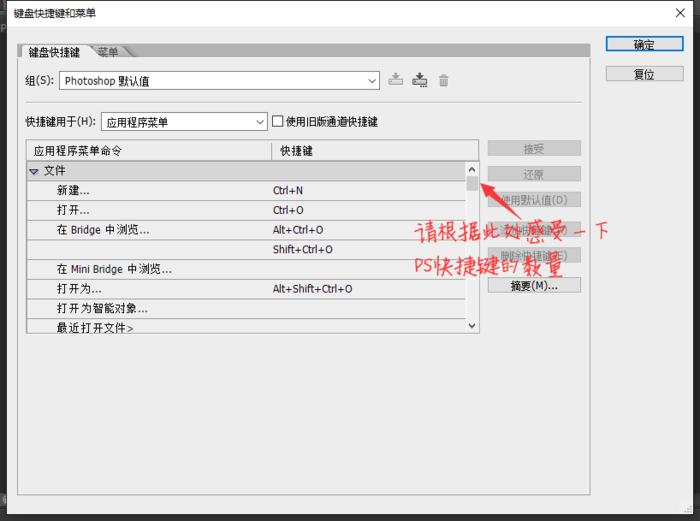The height and width of the screenshot is (521, 700).
Task: Select the 打开为... command row
Action: pyautogui.click(x=246, y=289)
